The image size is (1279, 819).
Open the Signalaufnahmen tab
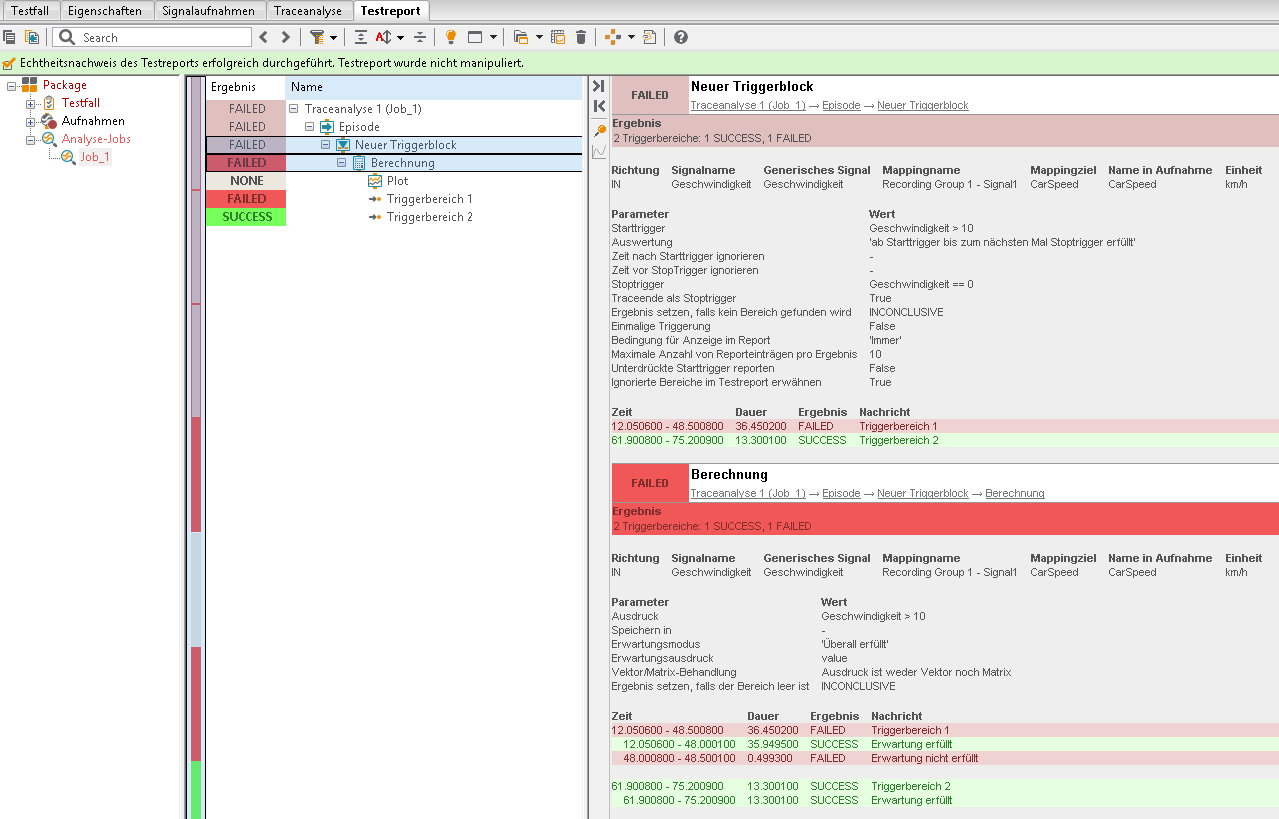(x=209, y=10)
